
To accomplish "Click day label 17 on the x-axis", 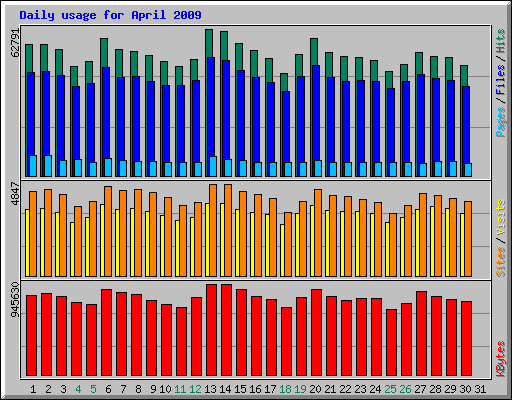I will point(270,389).
